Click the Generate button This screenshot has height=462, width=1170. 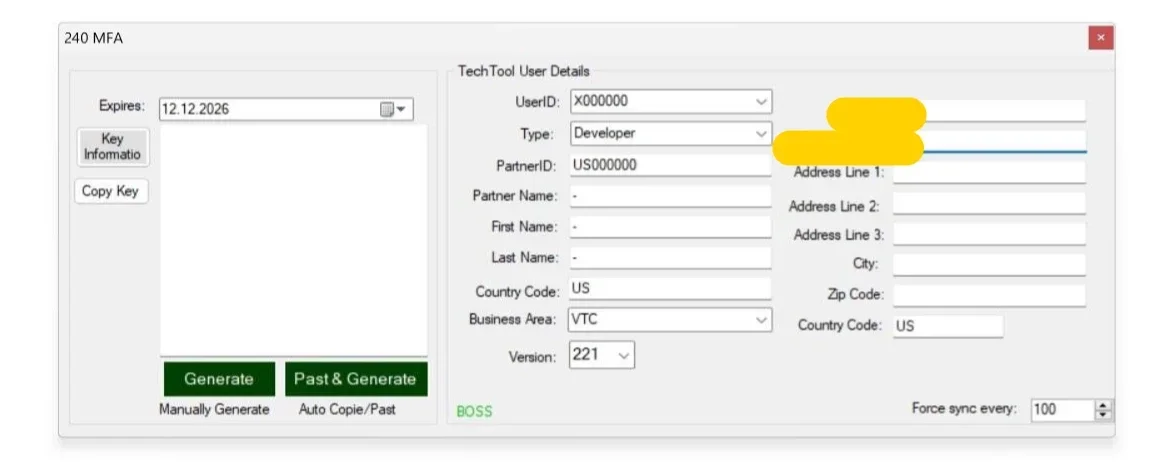219,379
